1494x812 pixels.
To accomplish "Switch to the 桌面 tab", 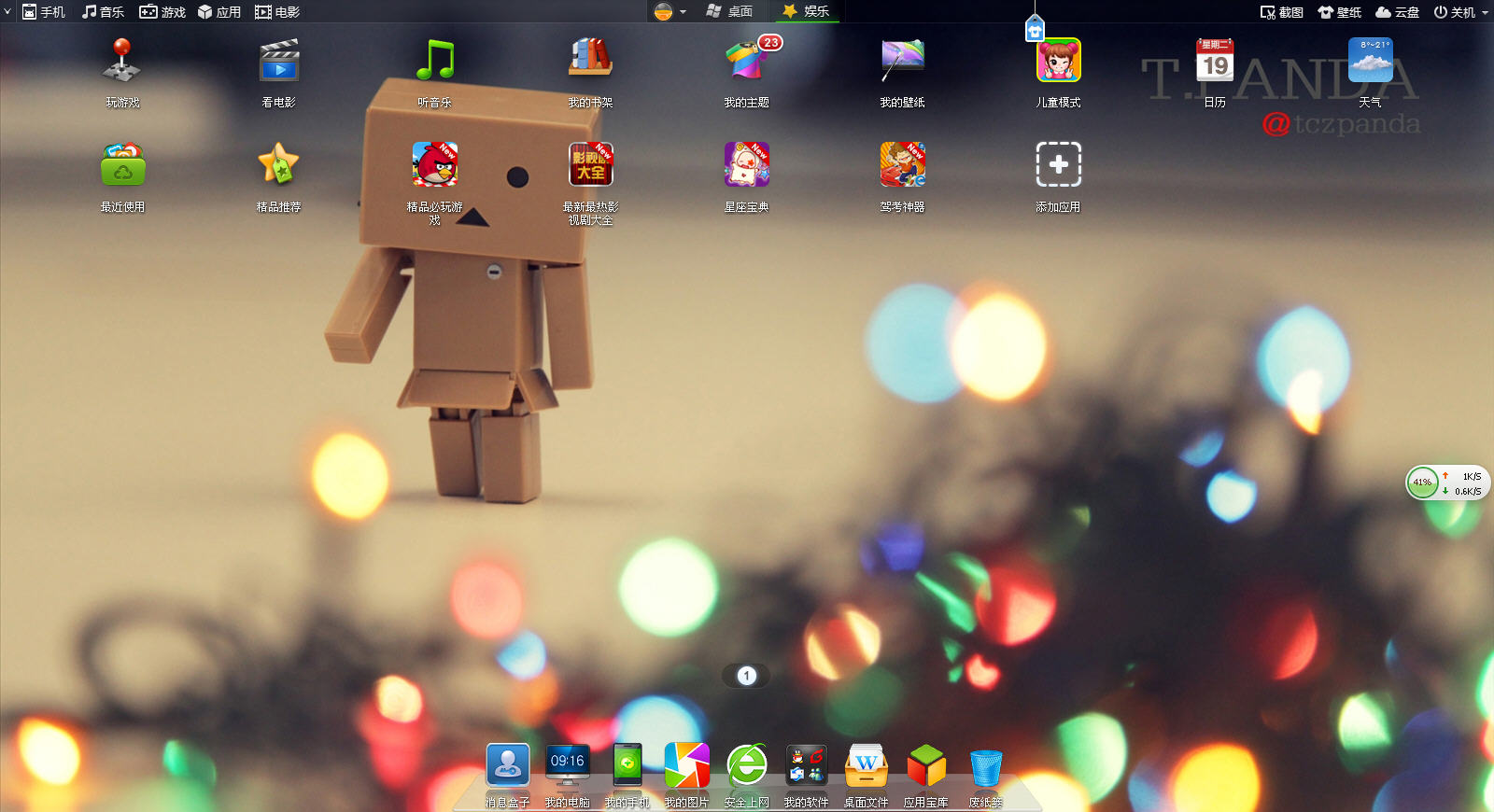I will click(730, 11).
